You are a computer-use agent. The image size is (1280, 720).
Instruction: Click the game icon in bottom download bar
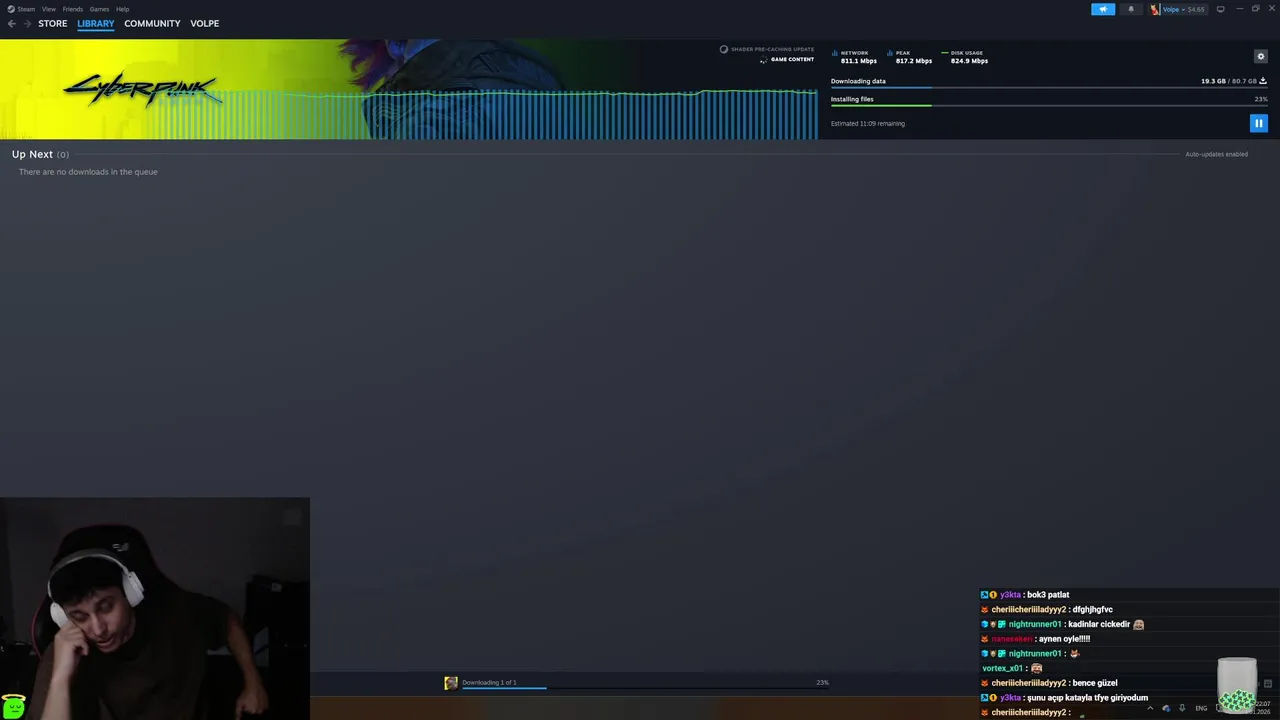[451, 683]
